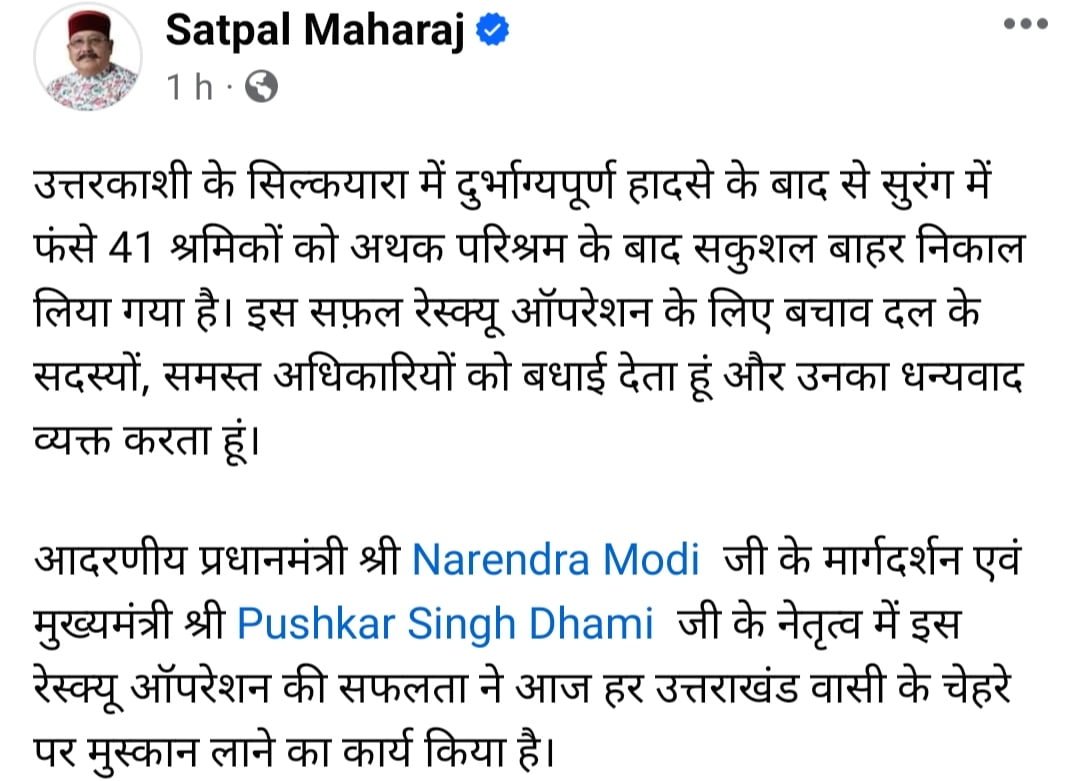
Task: Open the three-dot post options menu
Action: 1027,26
